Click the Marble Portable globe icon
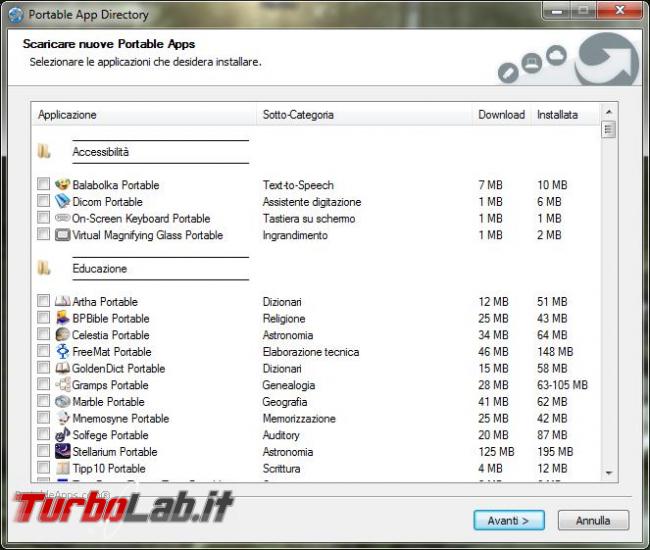650x550 pixels. (x=63, y=401)
